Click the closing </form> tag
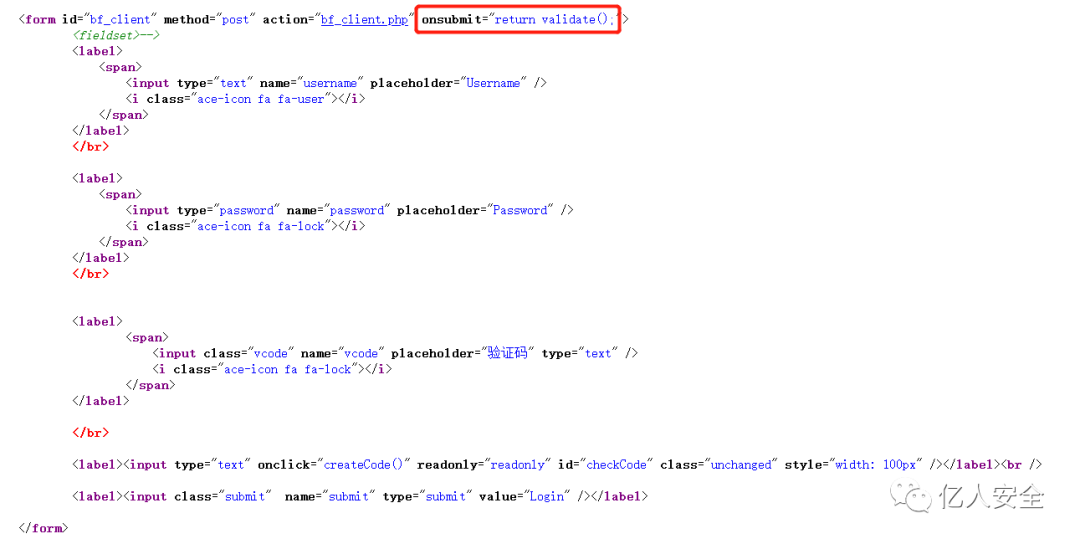 43,528
